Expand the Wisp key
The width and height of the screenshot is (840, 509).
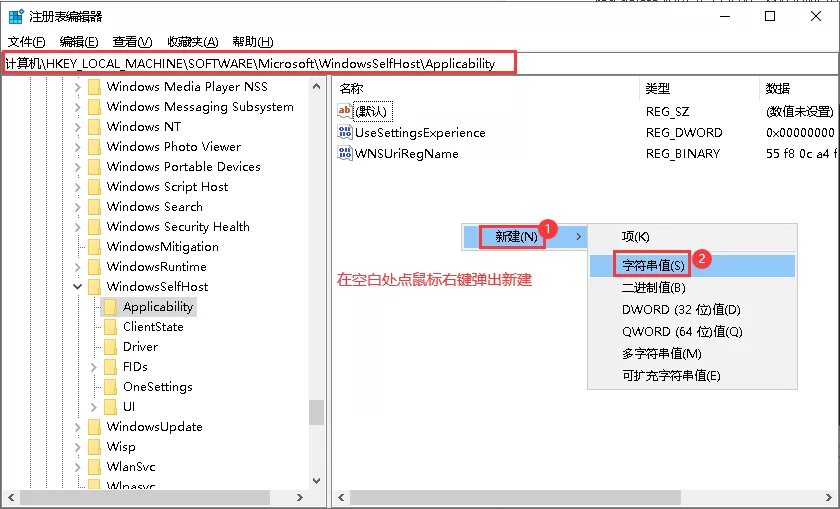(x=78, y=447)
